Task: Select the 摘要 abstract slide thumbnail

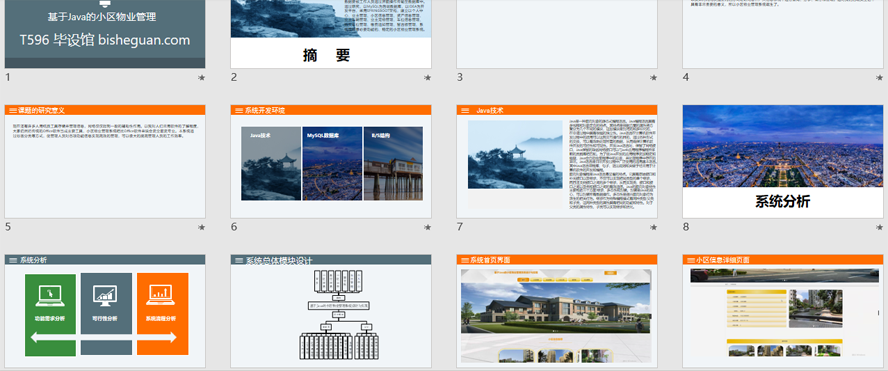Action: [331, 34]
